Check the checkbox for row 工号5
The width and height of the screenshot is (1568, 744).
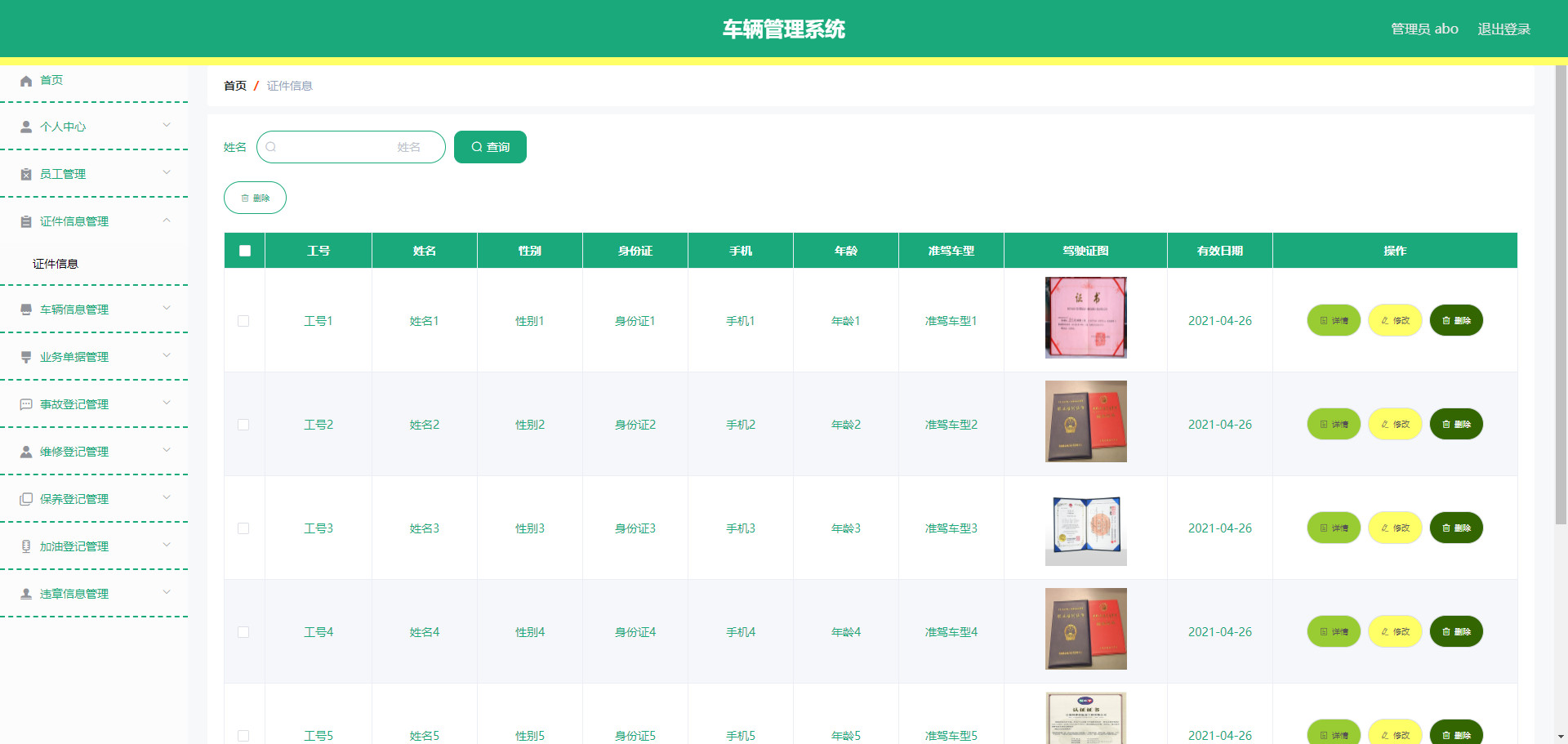pyautogui.click(x=243, y=736)
